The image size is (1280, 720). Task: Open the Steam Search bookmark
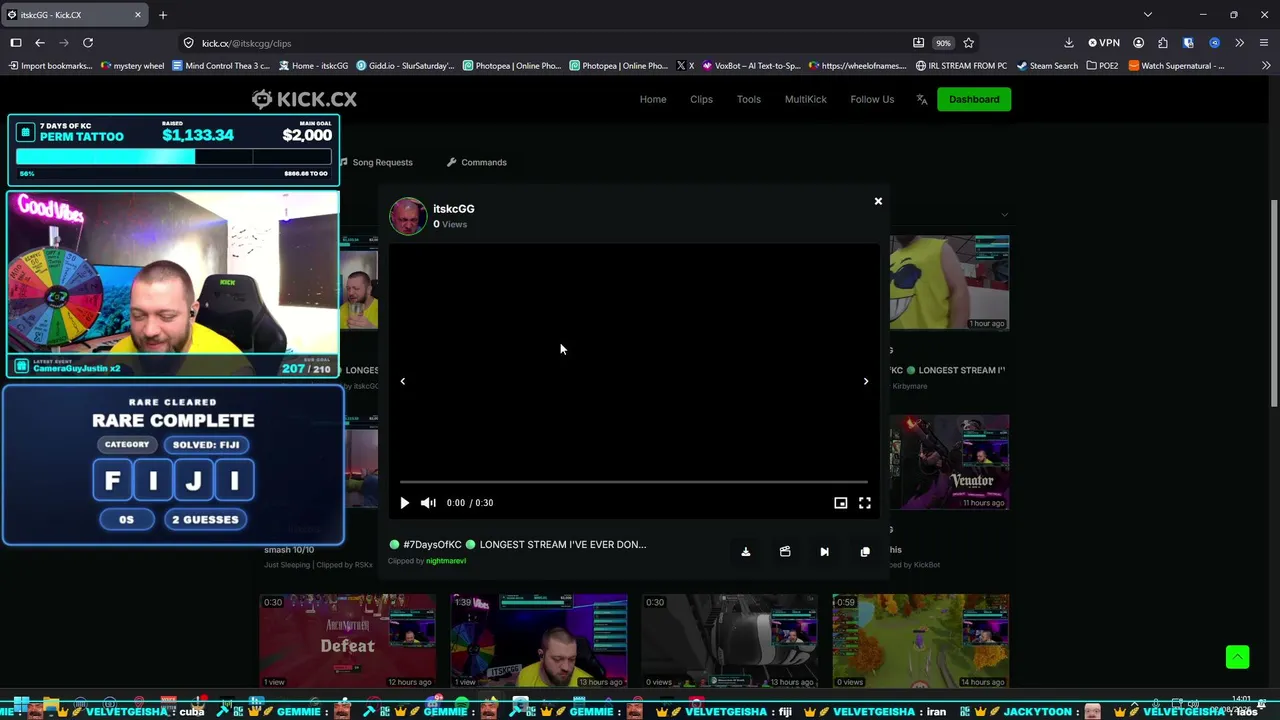coord(1047,66)
